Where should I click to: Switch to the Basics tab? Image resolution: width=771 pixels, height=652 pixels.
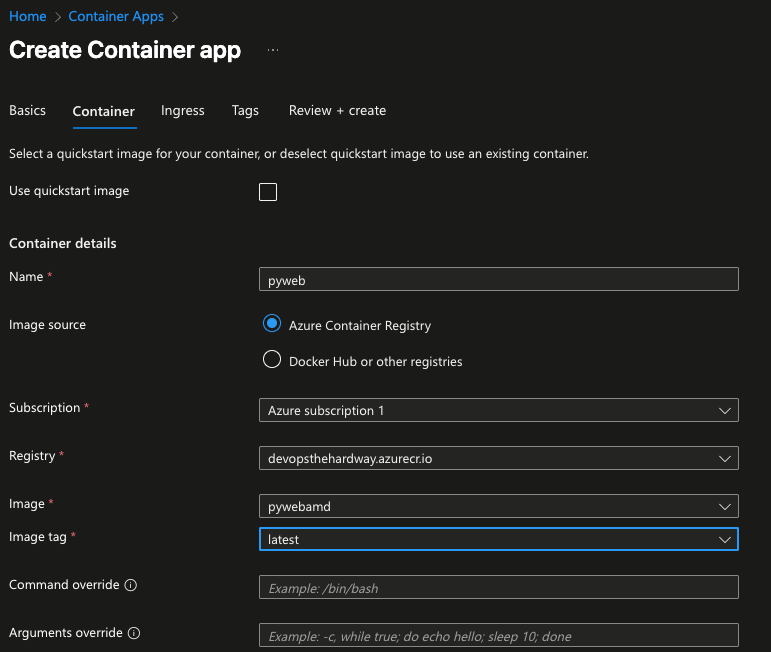coord(27,111)
